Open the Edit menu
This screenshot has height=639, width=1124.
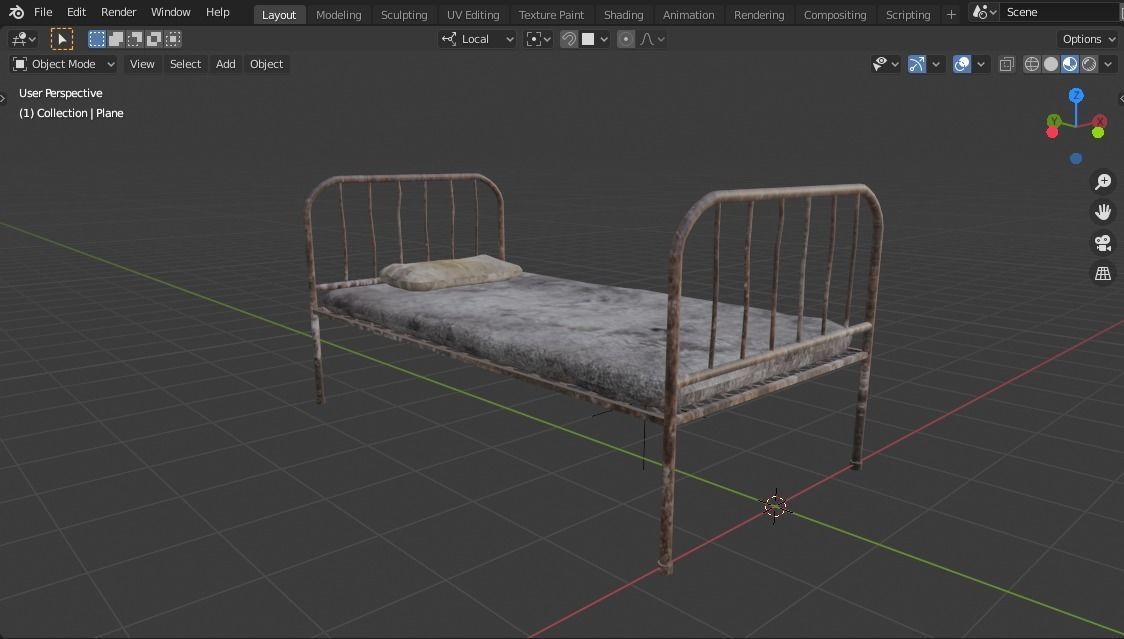click(x=76, y=12)
